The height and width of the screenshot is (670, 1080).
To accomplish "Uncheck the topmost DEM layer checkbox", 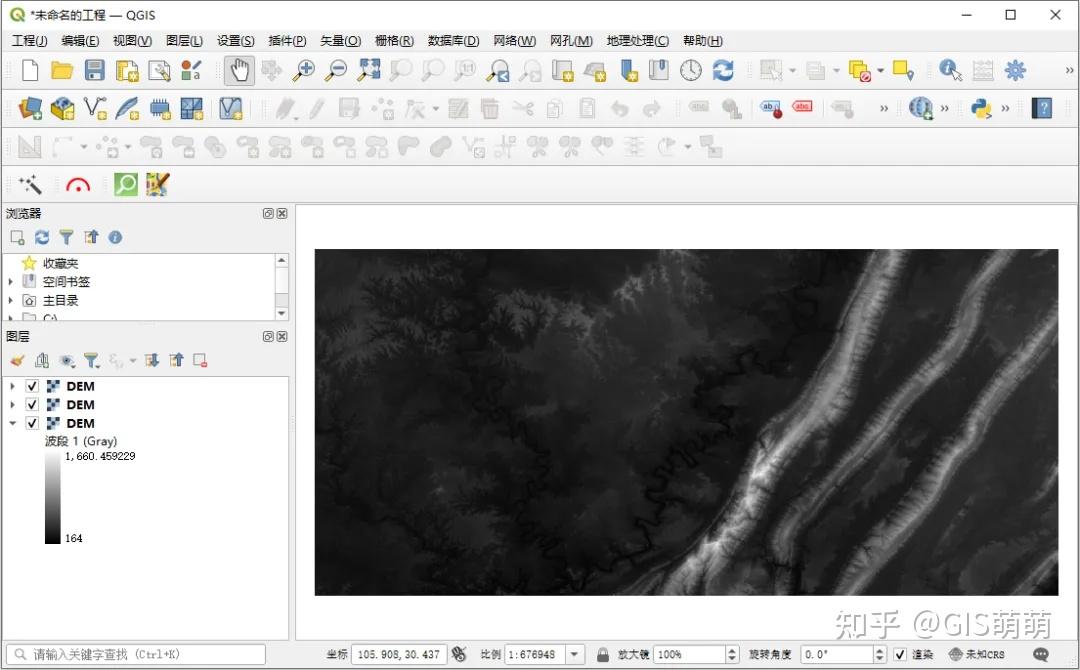I will tap(32, 386).
